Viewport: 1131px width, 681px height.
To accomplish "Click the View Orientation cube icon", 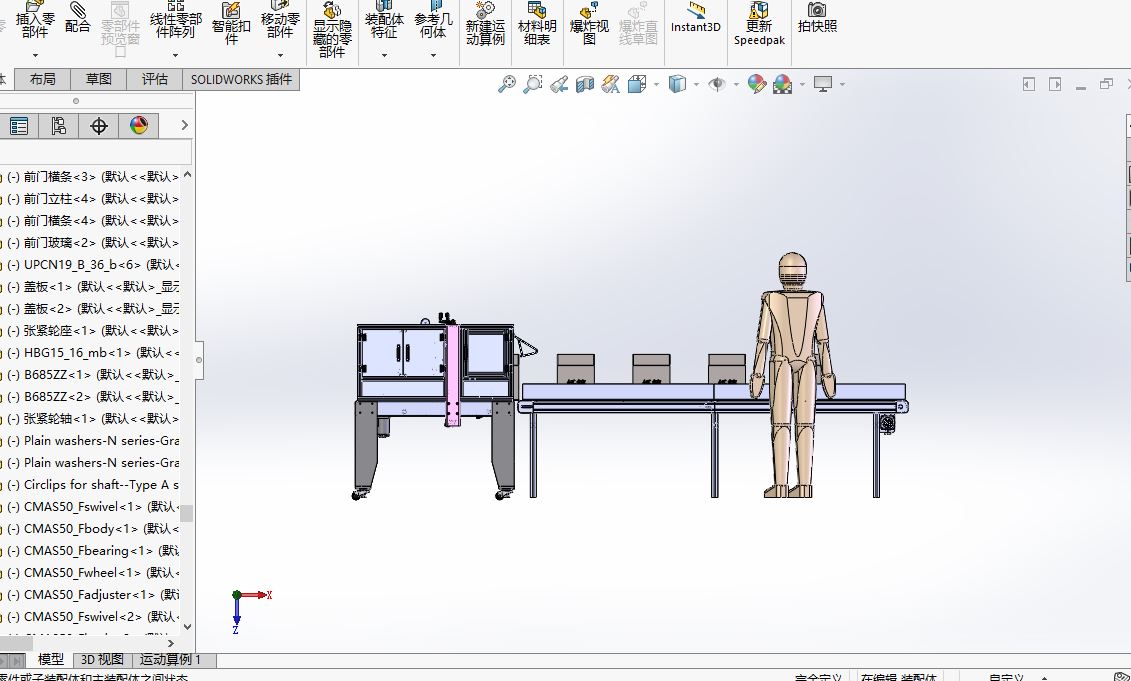I will coord(637,84).
